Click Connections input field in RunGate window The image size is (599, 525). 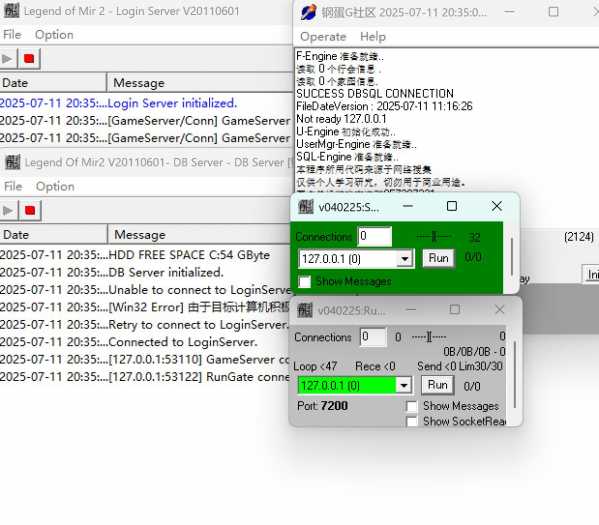coord(373,337)
